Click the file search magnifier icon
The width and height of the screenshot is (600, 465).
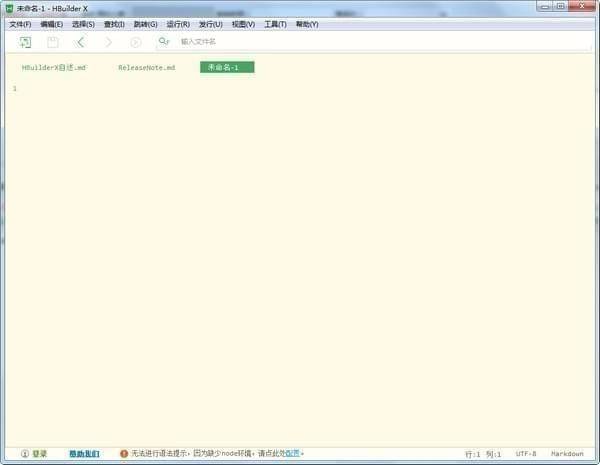coord(164,42)
